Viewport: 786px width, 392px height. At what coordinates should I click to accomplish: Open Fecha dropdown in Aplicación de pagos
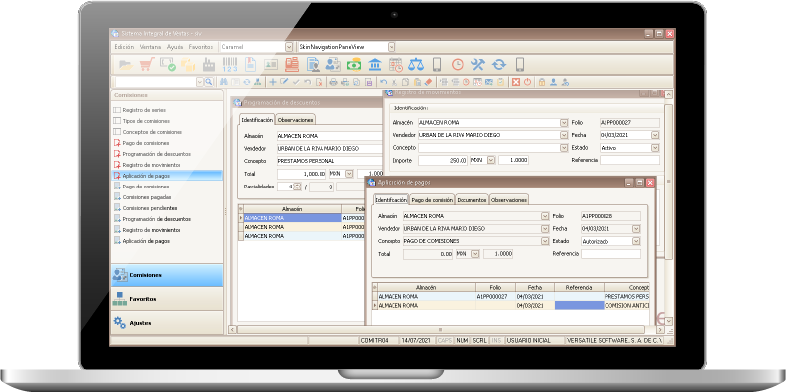(636, 229)
